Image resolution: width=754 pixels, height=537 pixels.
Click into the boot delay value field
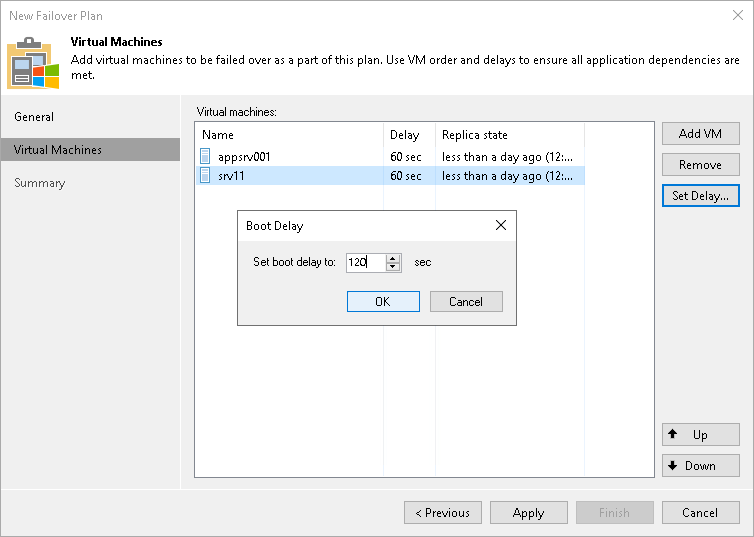tap(365, 262)
